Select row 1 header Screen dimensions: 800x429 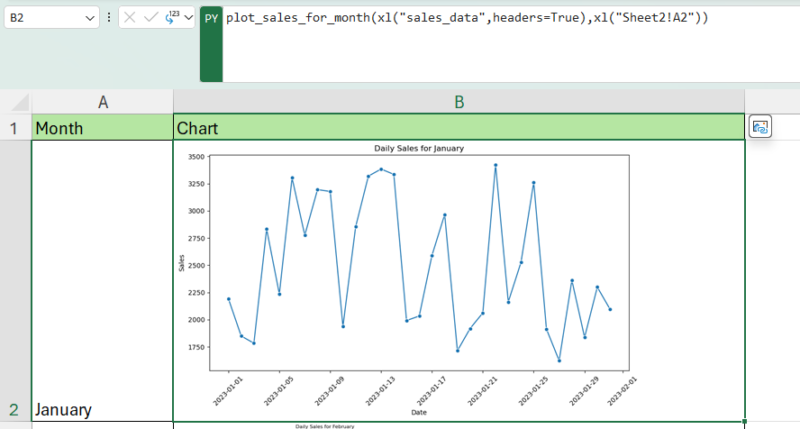coord(15,128)
